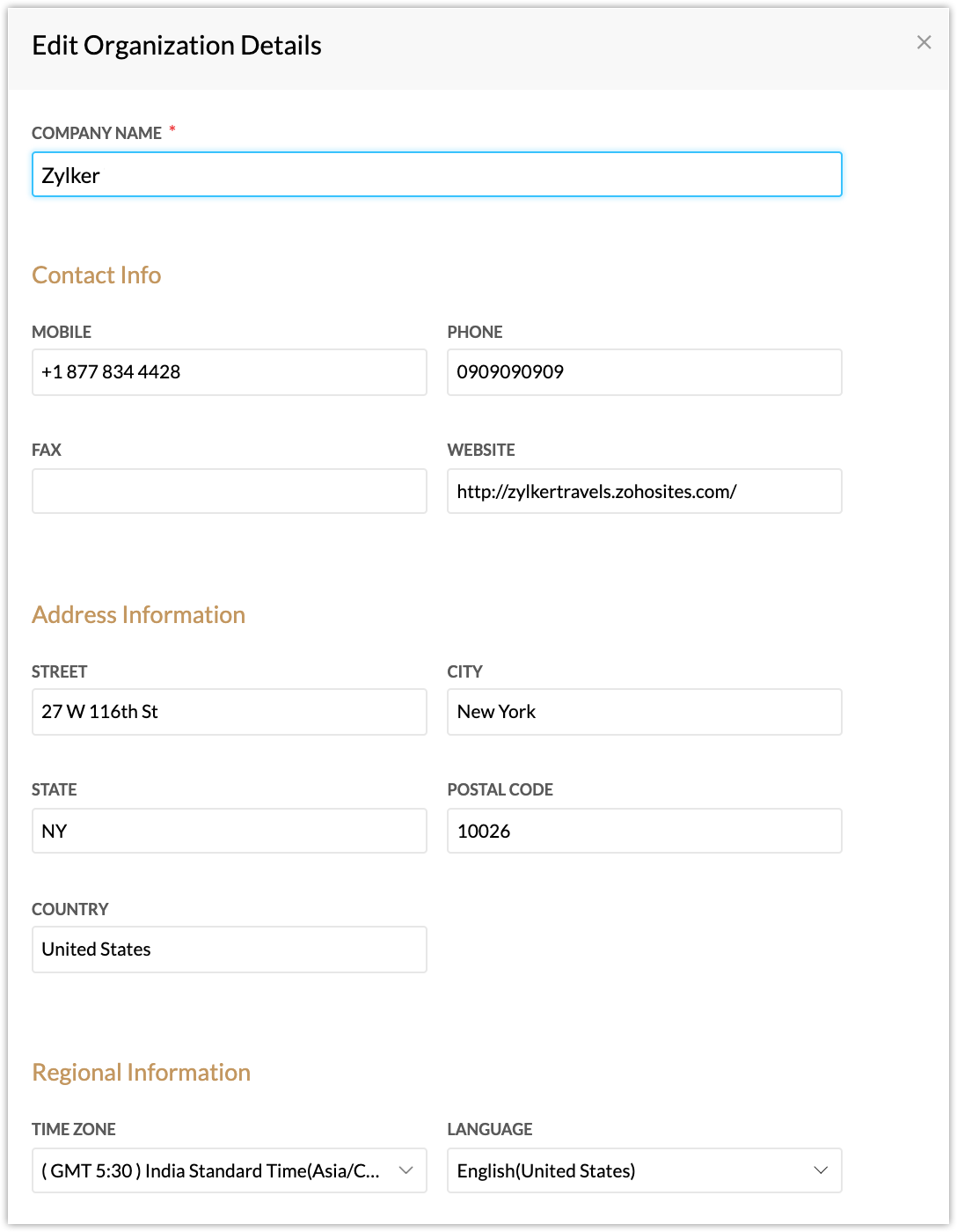Select the Phone field with 0909090909

(x=645, y=372)
